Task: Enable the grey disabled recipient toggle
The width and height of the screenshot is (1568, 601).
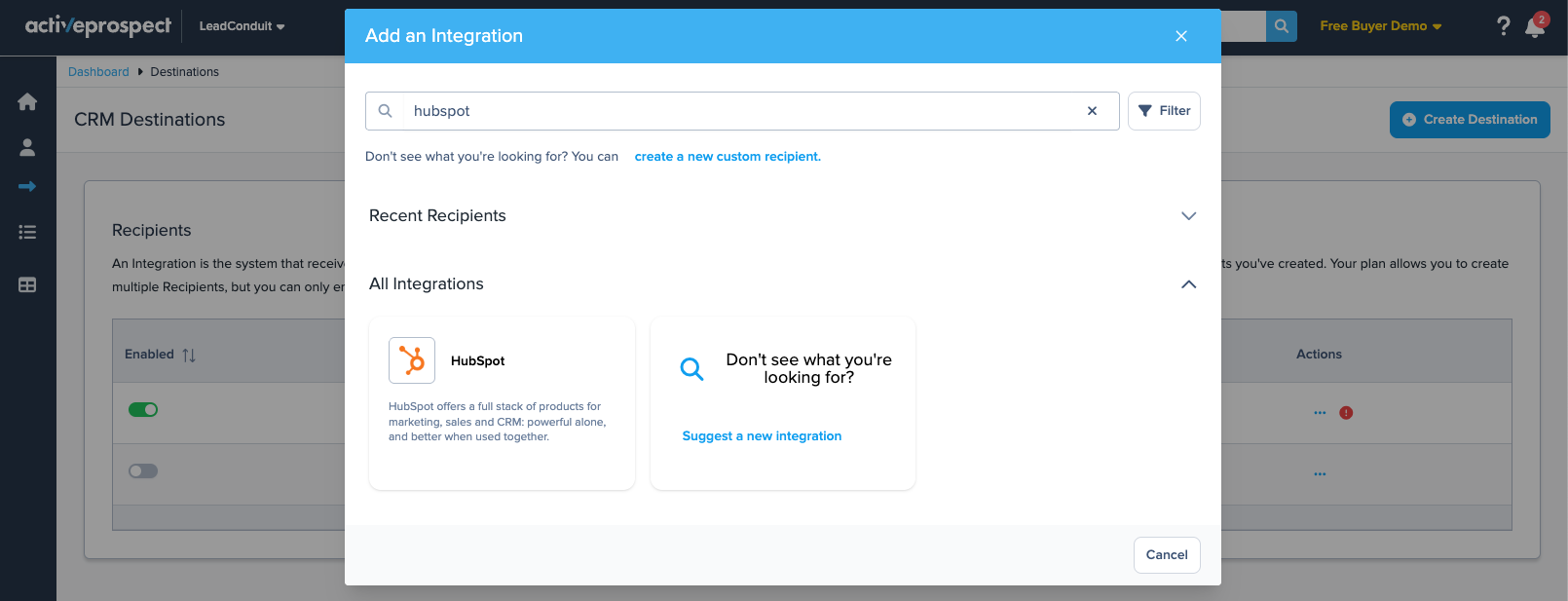Action: coord(143,471)
